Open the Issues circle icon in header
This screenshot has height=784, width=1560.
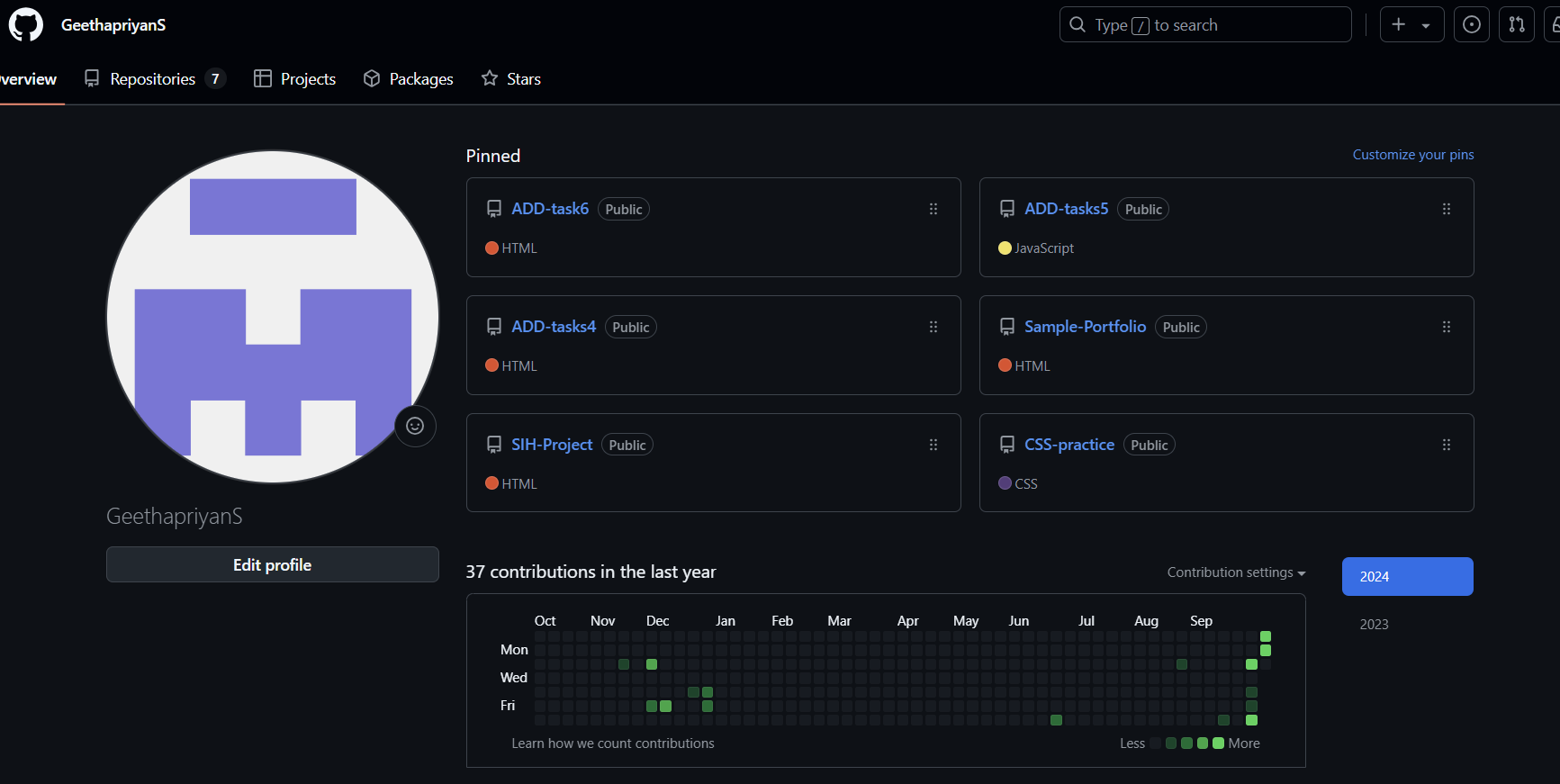click(1472, 25)
